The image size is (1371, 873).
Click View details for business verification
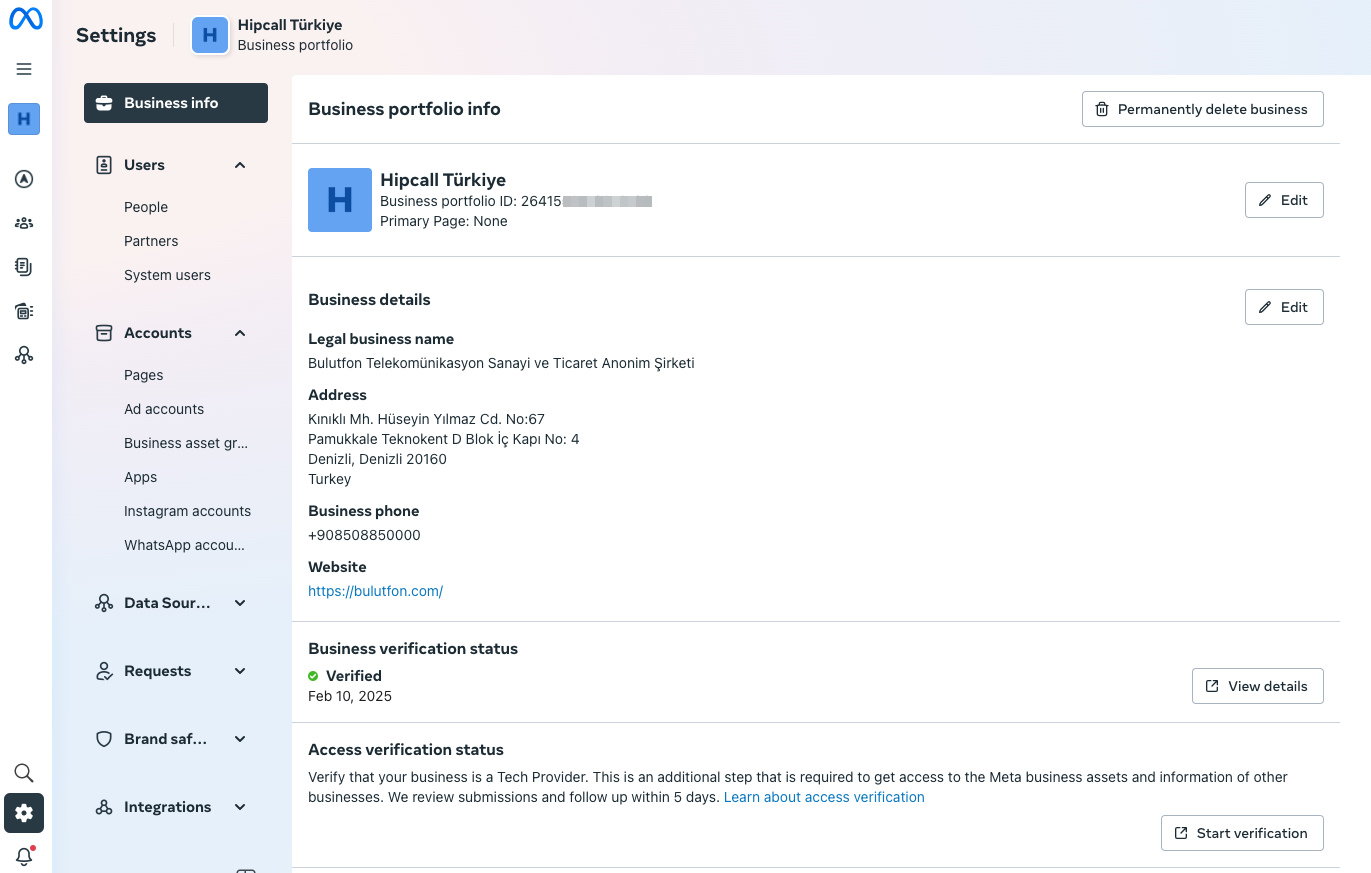1258,686
